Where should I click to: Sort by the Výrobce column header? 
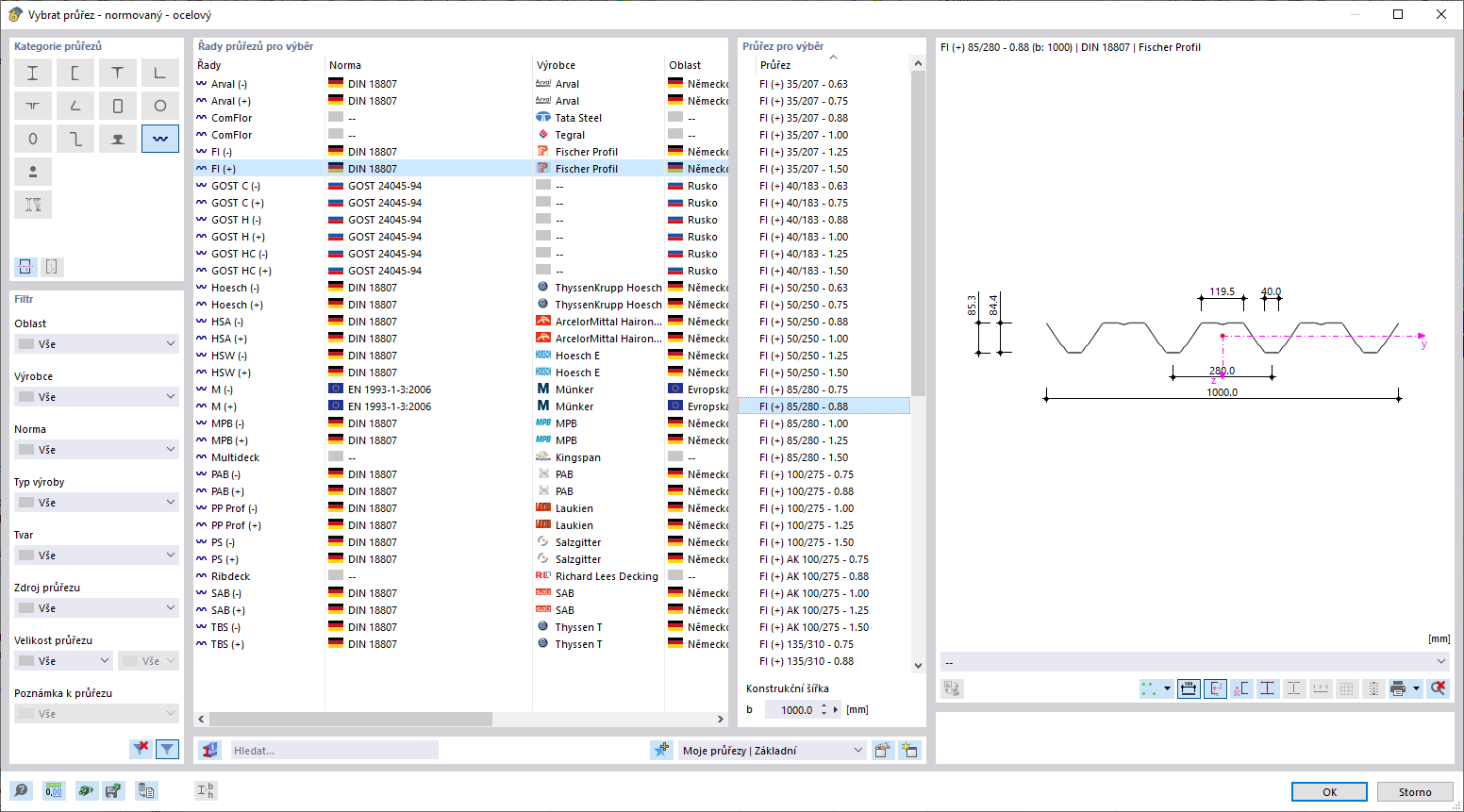[598, 65]
